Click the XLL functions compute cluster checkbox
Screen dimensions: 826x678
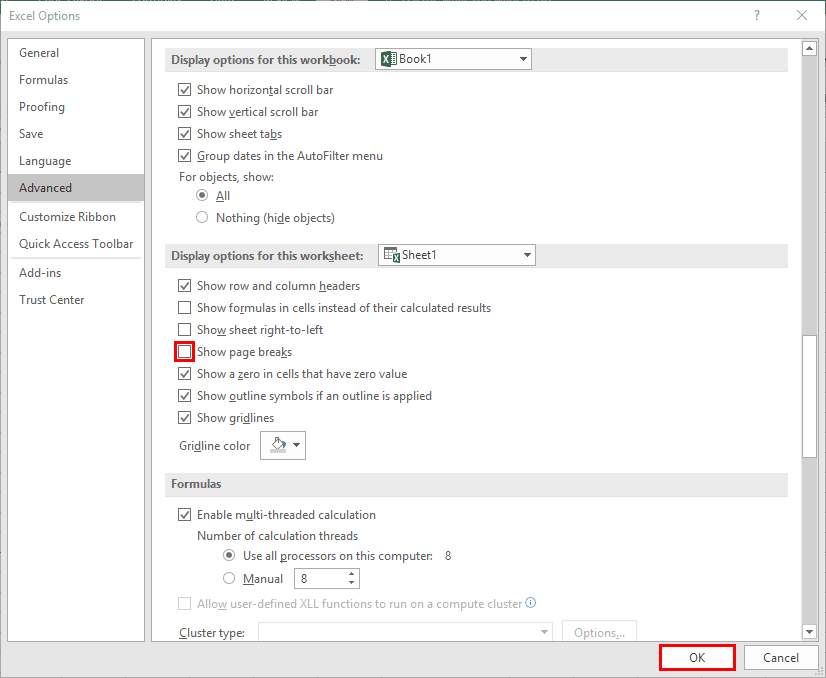click(x=184, y=603)
